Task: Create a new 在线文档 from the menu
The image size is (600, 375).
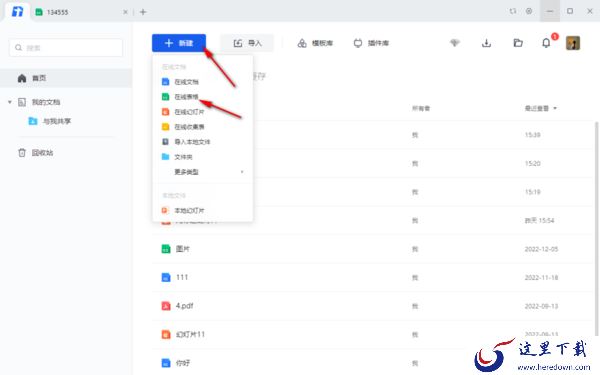Action: [x=203, y=82]
